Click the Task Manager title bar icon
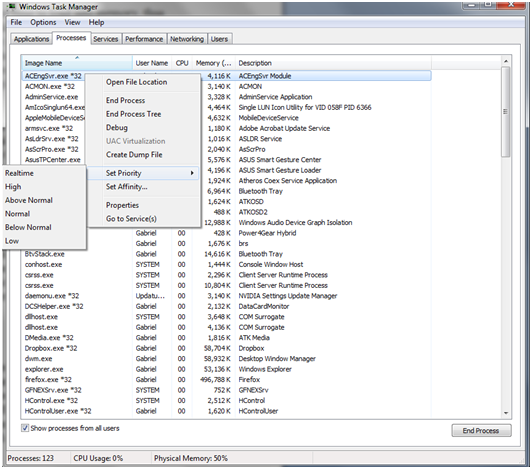 click(12, 6)
